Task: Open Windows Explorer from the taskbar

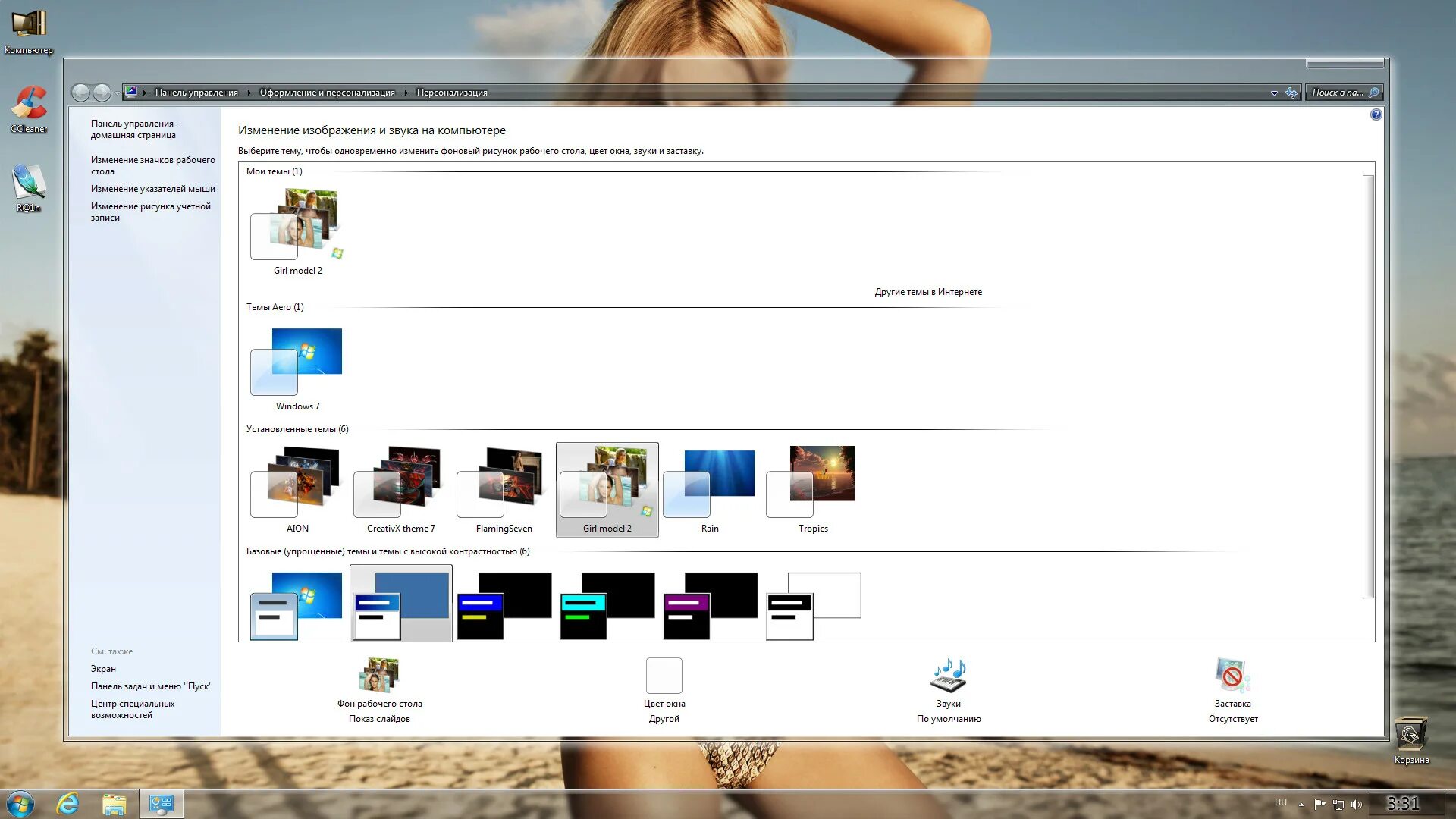Action: (x=114, y=803)
